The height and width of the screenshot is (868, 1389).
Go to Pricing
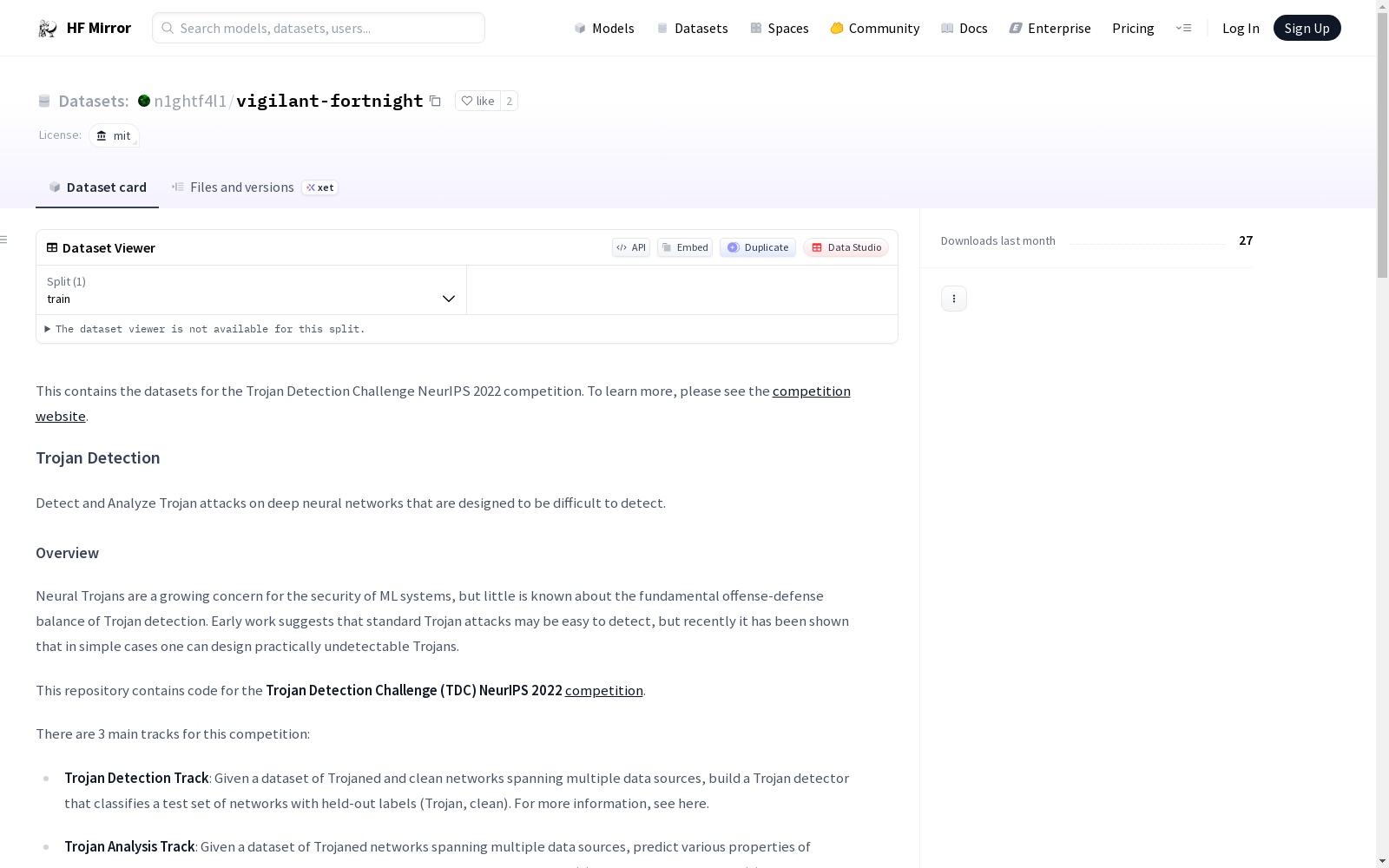click(x=1133, y=28)
